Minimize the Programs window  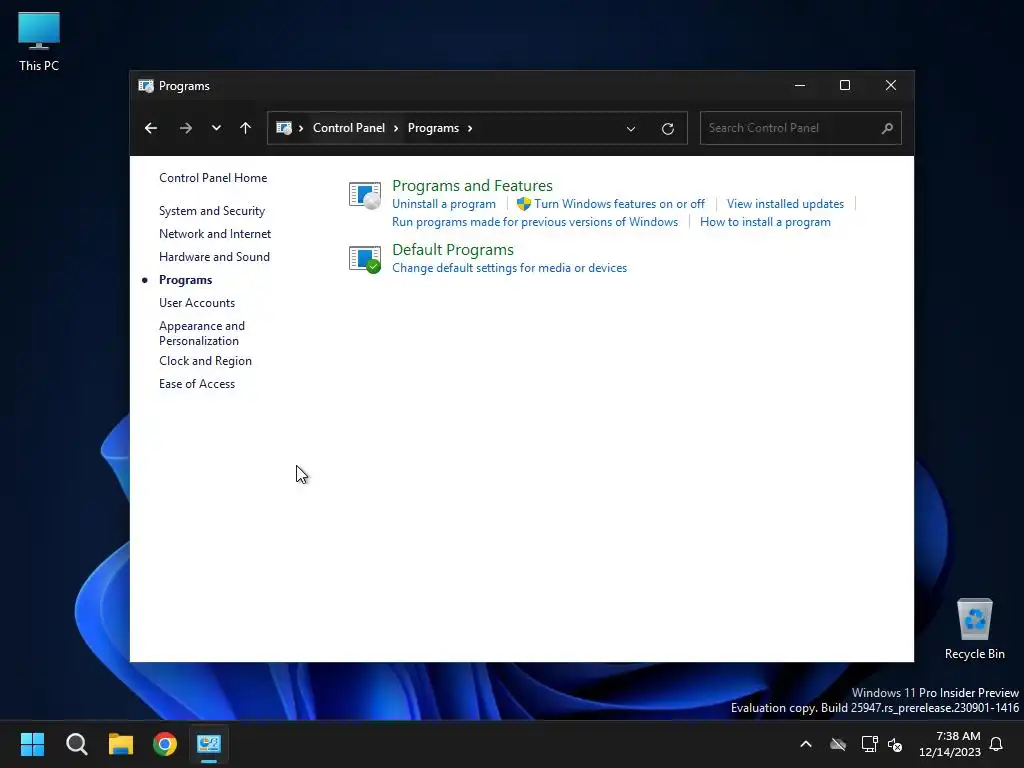pyautogui.click(x=799, y=86)
